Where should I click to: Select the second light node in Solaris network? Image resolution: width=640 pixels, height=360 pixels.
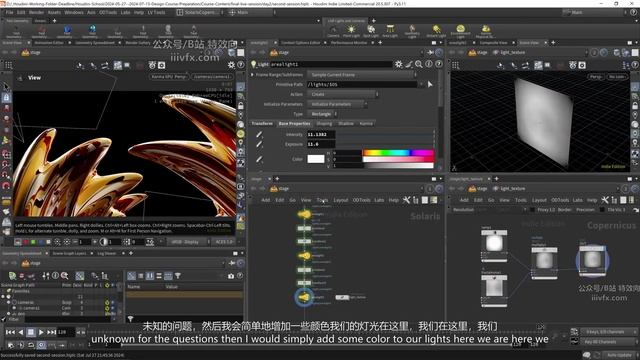click(x=304, y=256)
